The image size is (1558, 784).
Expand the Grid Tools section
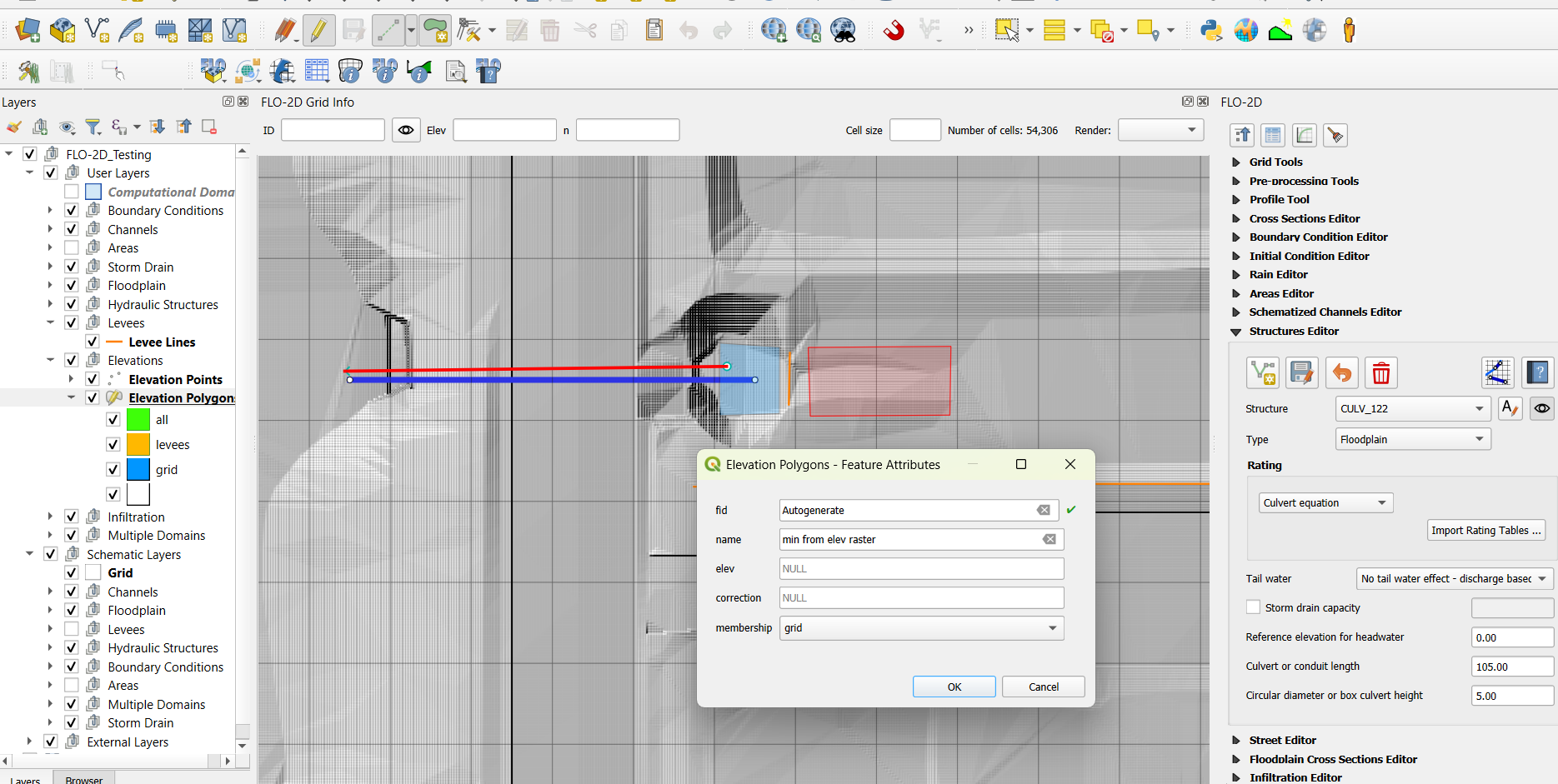1236,162
